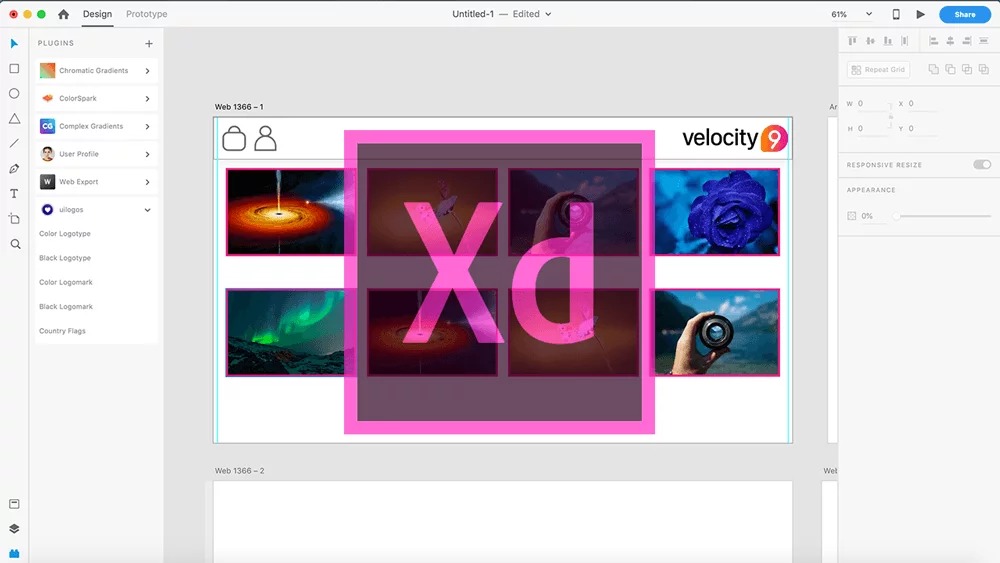The width and height of the screenshot is (1000, 563).
Task: Click the shopping bag icon on artboard
Action: tap(234, 138)
